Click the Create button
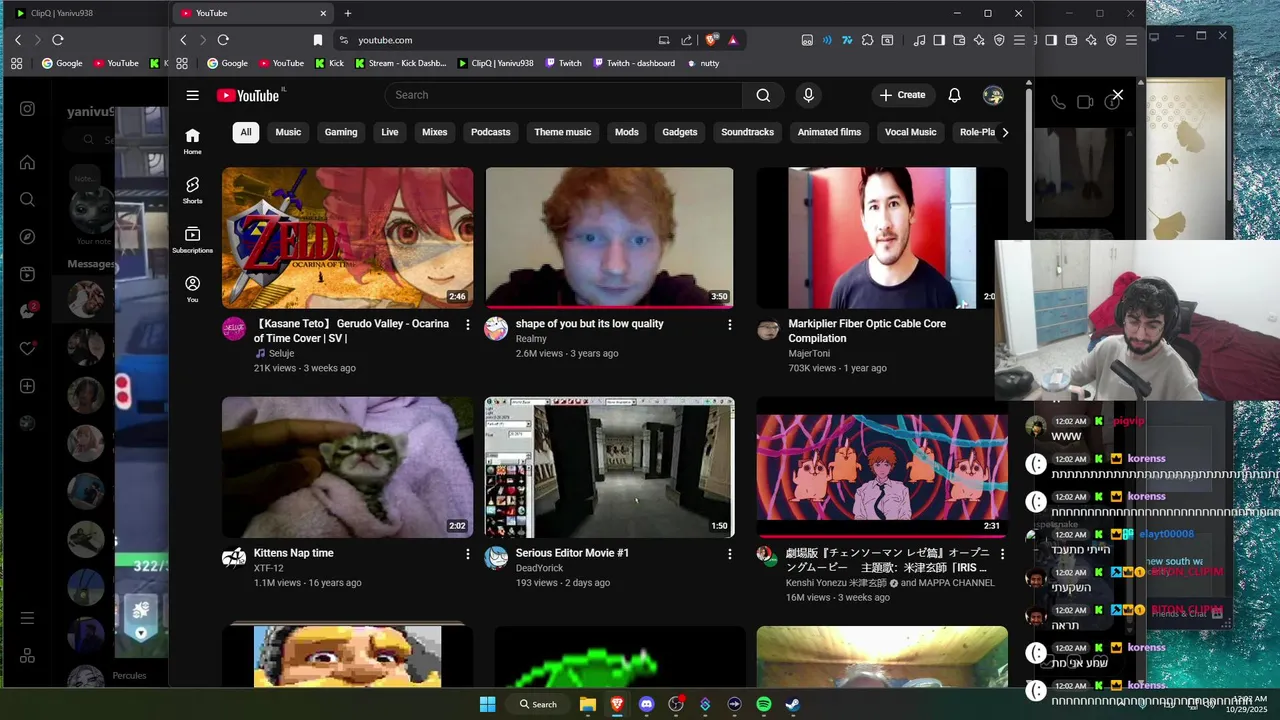This screenshot has width=1280, height=720. [902, 95]
